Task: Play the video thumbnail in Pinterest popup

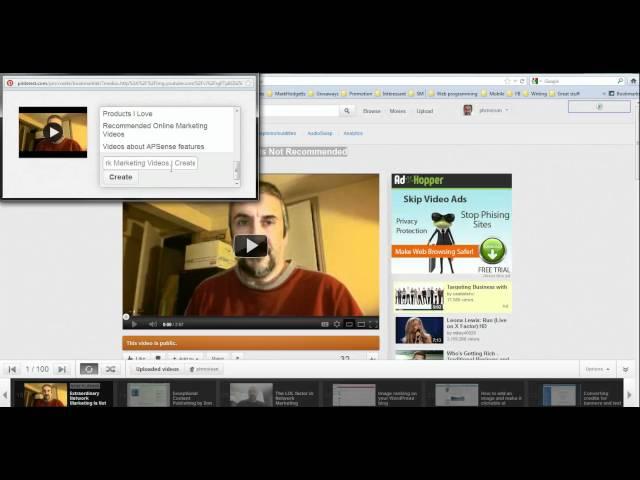Action: point(53,132)
